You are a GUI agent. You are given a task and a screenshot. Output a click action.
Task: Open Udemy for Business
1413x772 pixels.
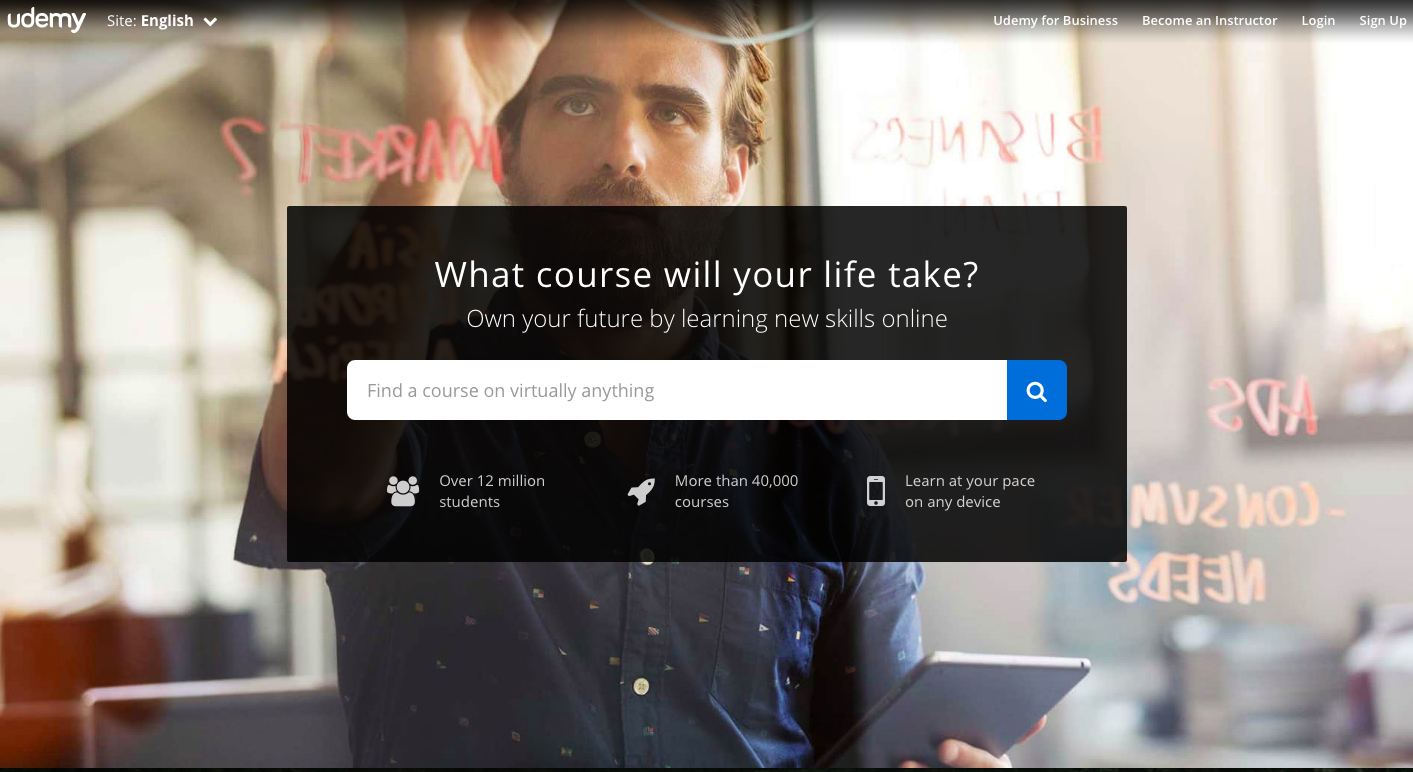pyautogui.click(x=1055, y=20)
